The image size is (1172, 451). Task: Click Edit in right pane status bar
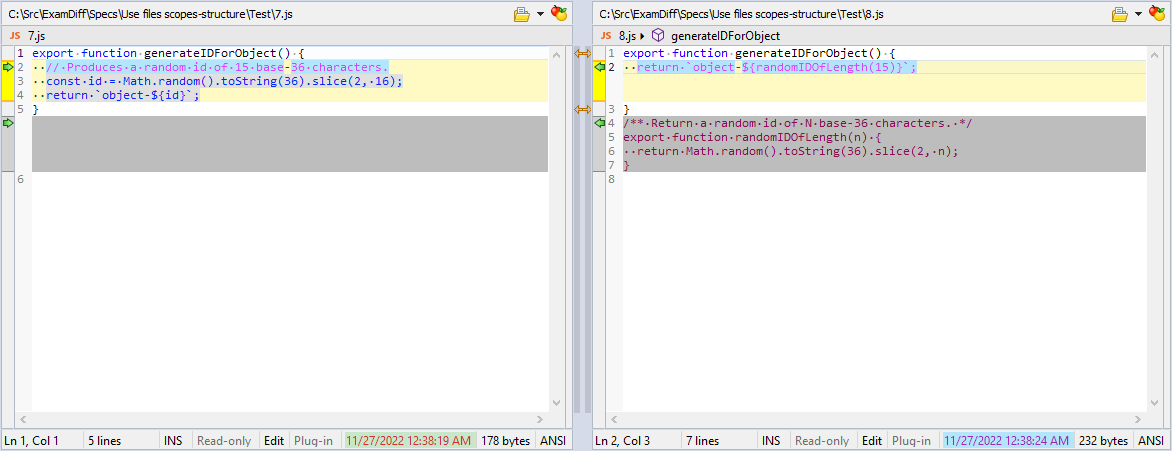pos(872,441)
